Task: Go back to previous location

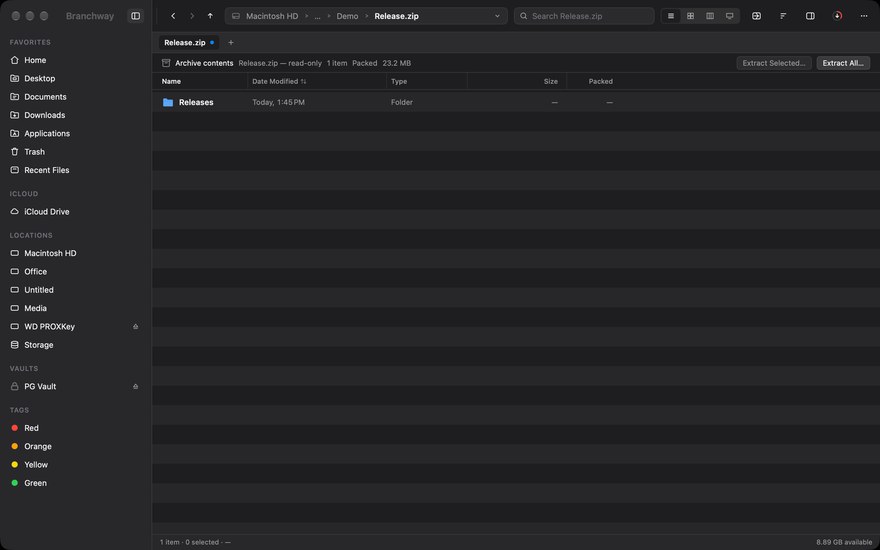Action: point(173,16)
